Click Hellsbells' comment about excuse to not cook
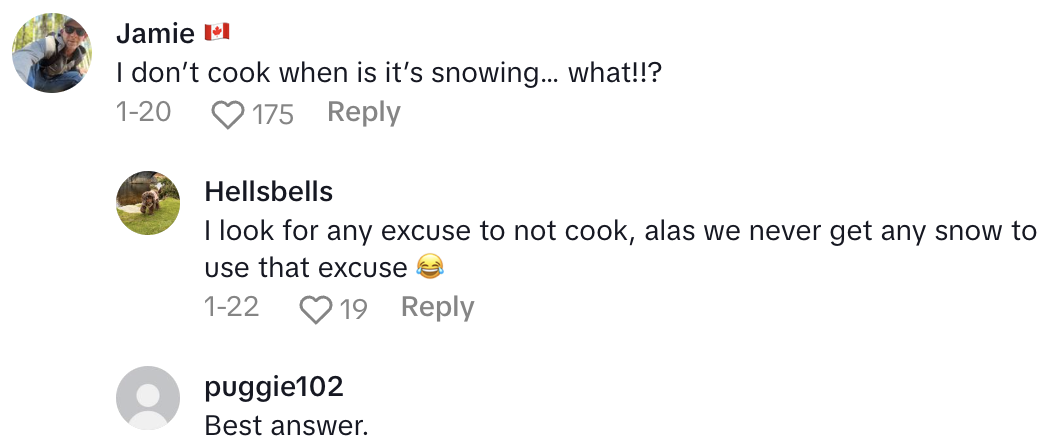The width and height of the screenshot is (1058, 446). coord(620,231)
